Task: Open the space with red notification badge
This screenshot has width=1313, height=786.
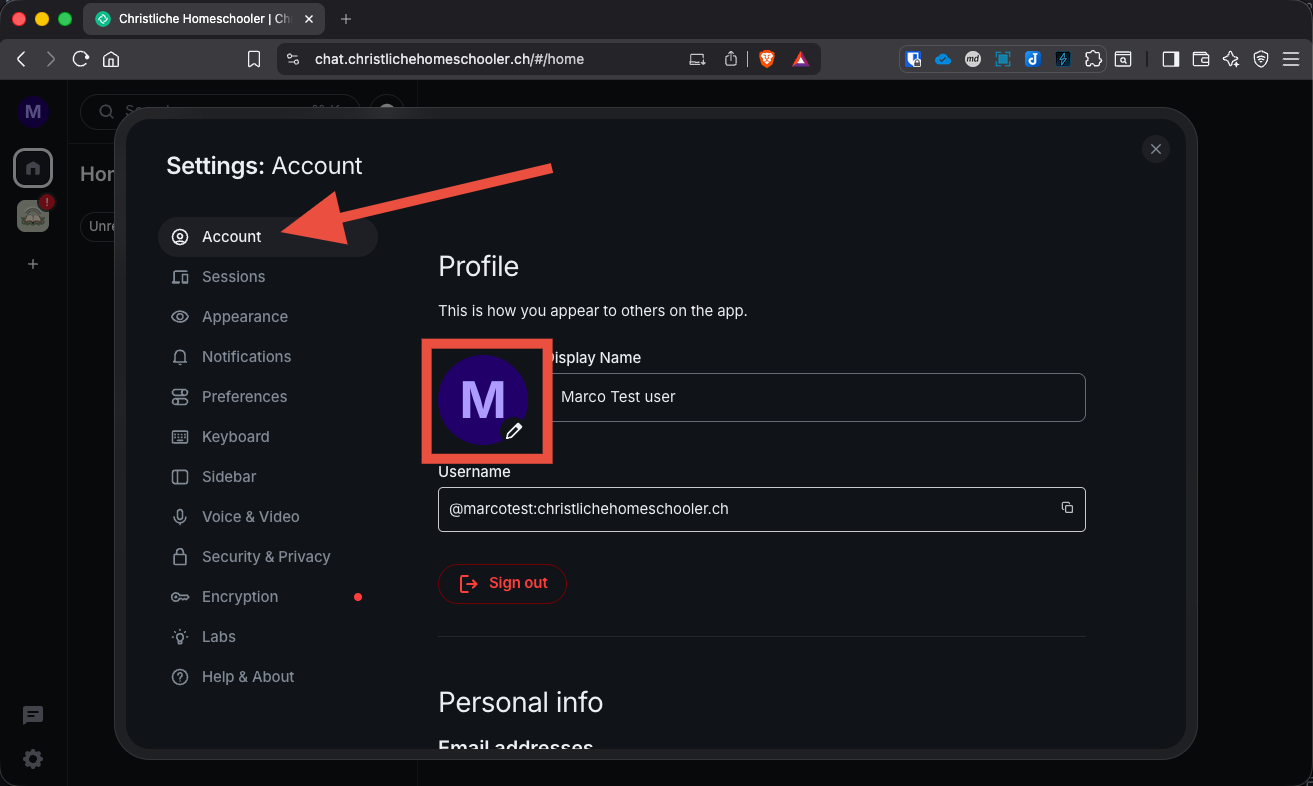Action: click(x=33, y=215)
